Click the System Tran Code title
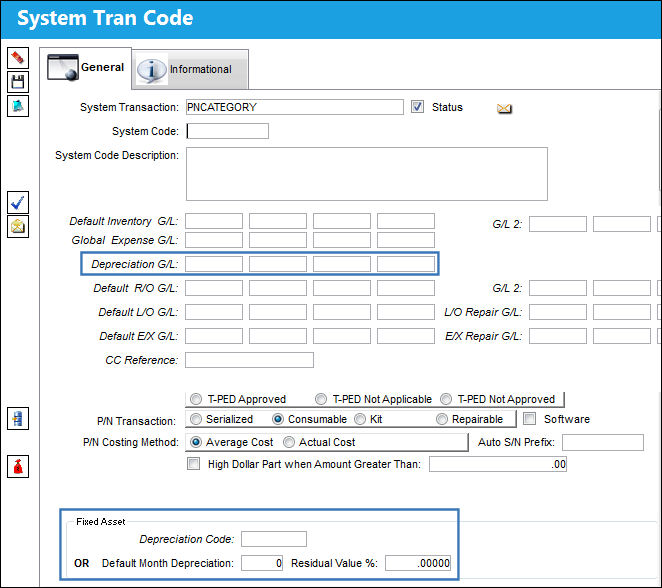 coord(105,18)
